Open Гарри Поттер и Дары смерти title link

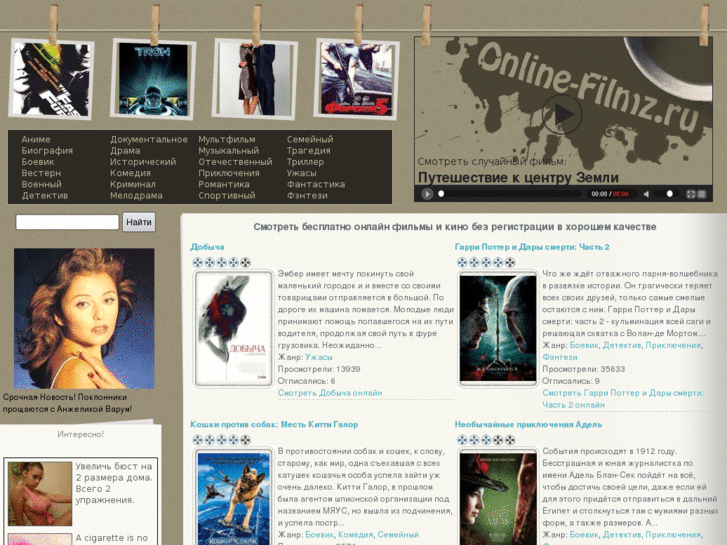[x=532, y=247]
